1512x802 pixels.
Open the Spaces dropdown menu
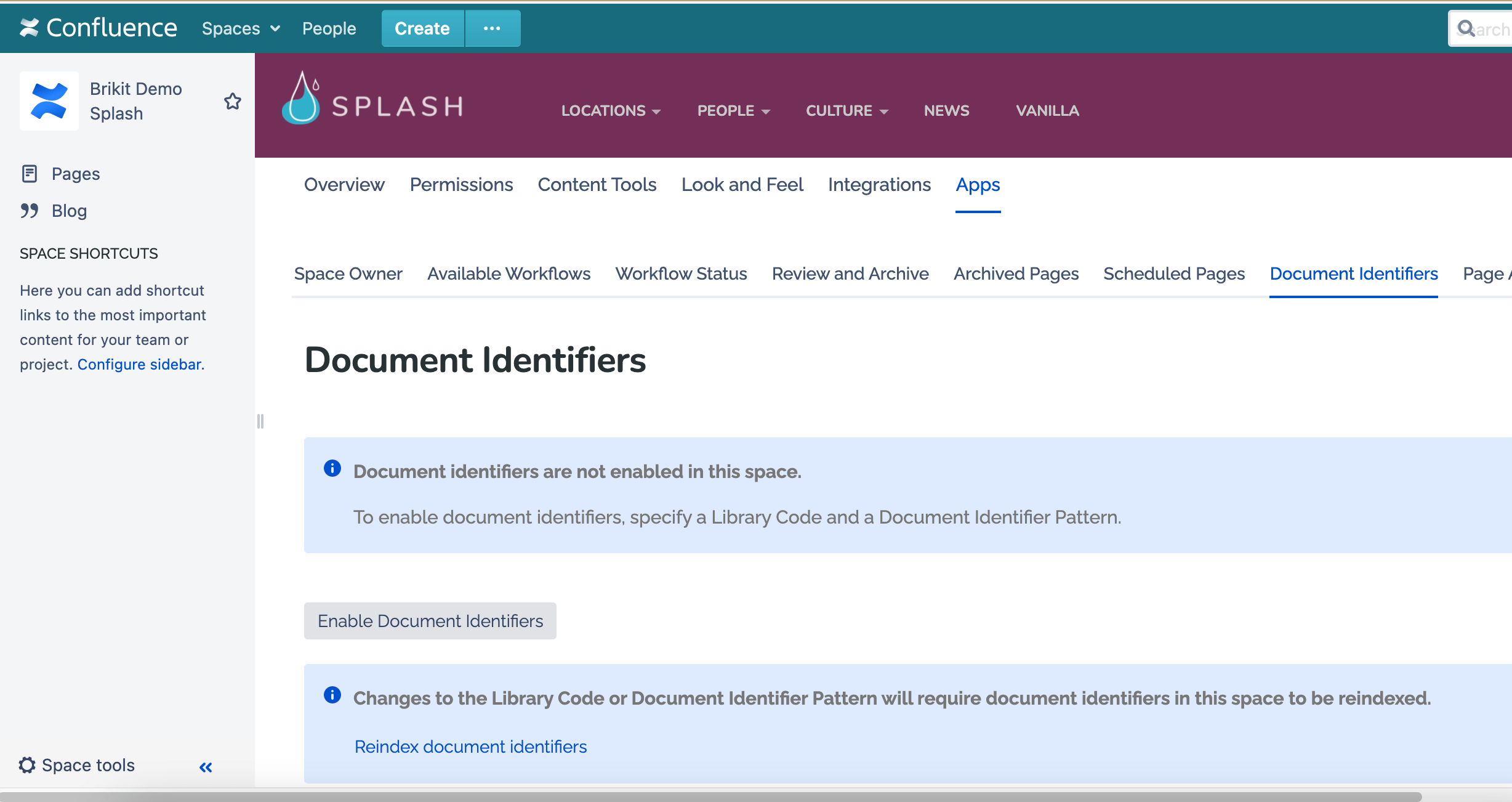tap(241, 28)
